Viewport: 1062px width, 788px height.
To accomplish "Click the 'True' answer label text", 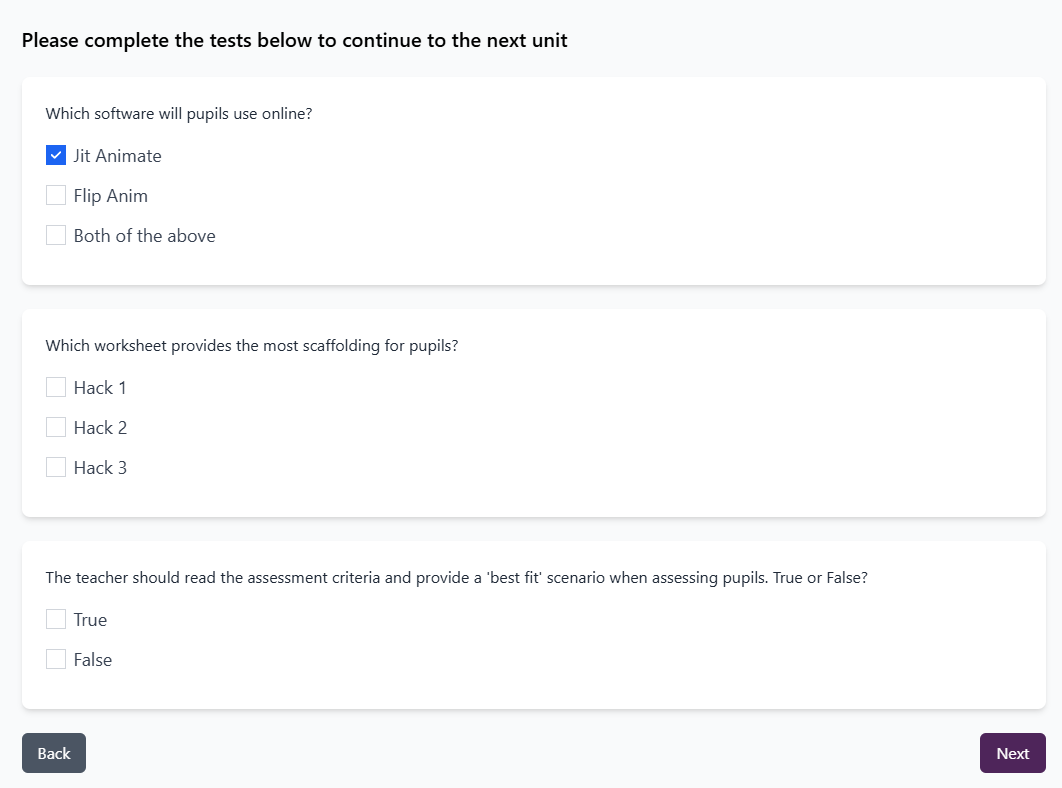I will tap(90, 620).
